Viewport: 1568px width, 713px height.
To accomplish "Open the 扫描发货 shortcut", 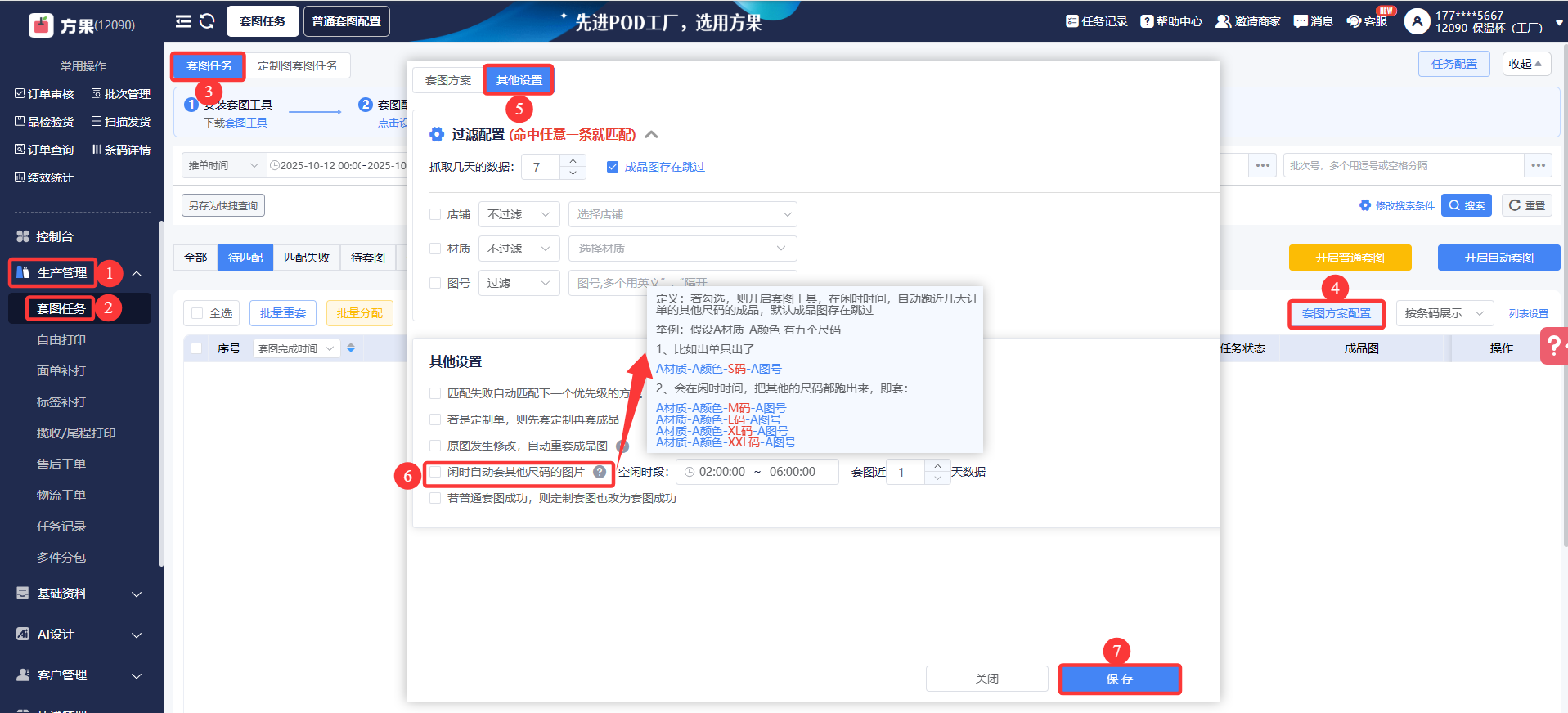I will (x=121, y=122).
